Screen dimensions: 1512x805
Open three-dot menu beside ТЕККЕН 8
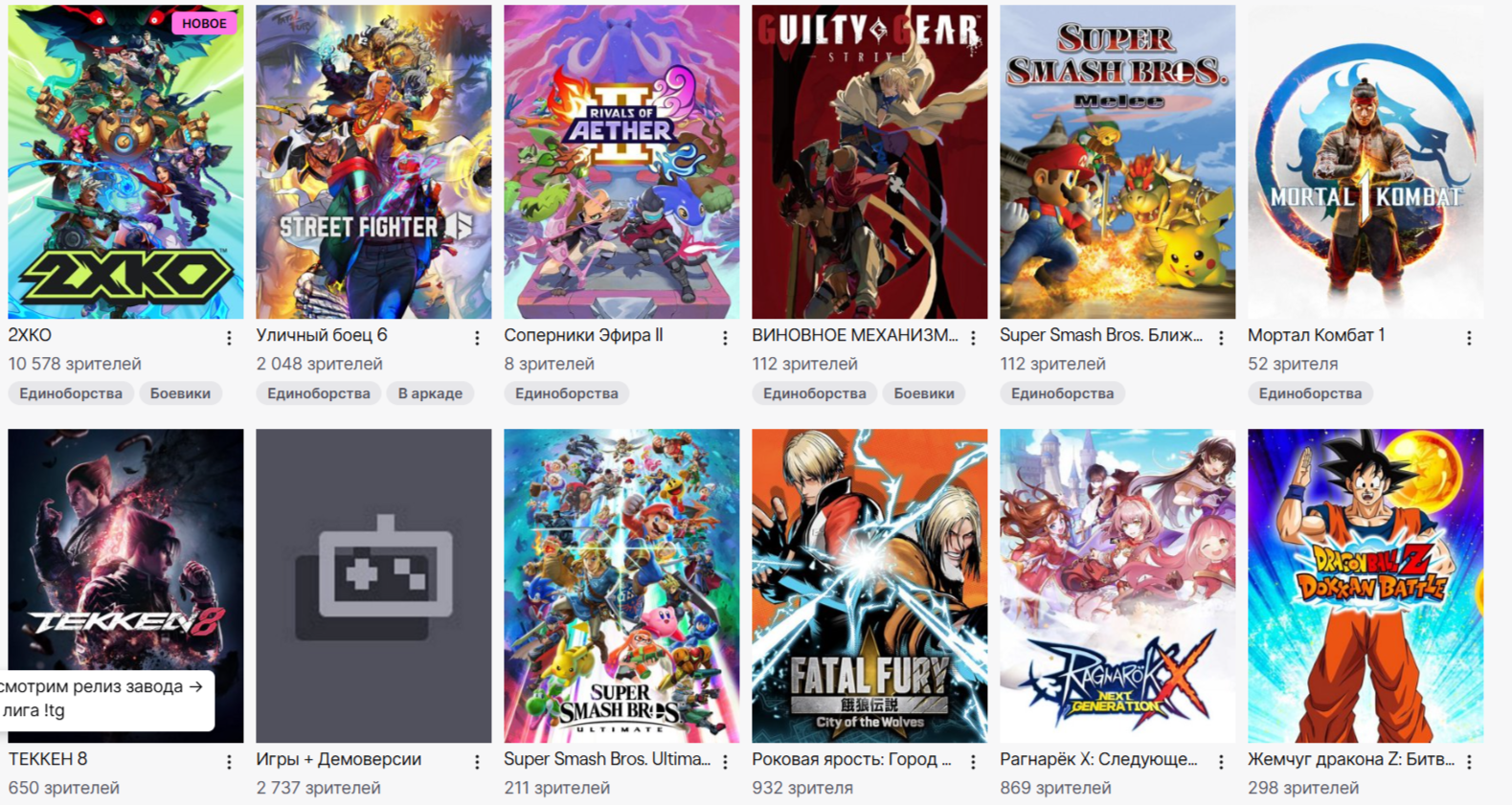(x=229, y=762)
